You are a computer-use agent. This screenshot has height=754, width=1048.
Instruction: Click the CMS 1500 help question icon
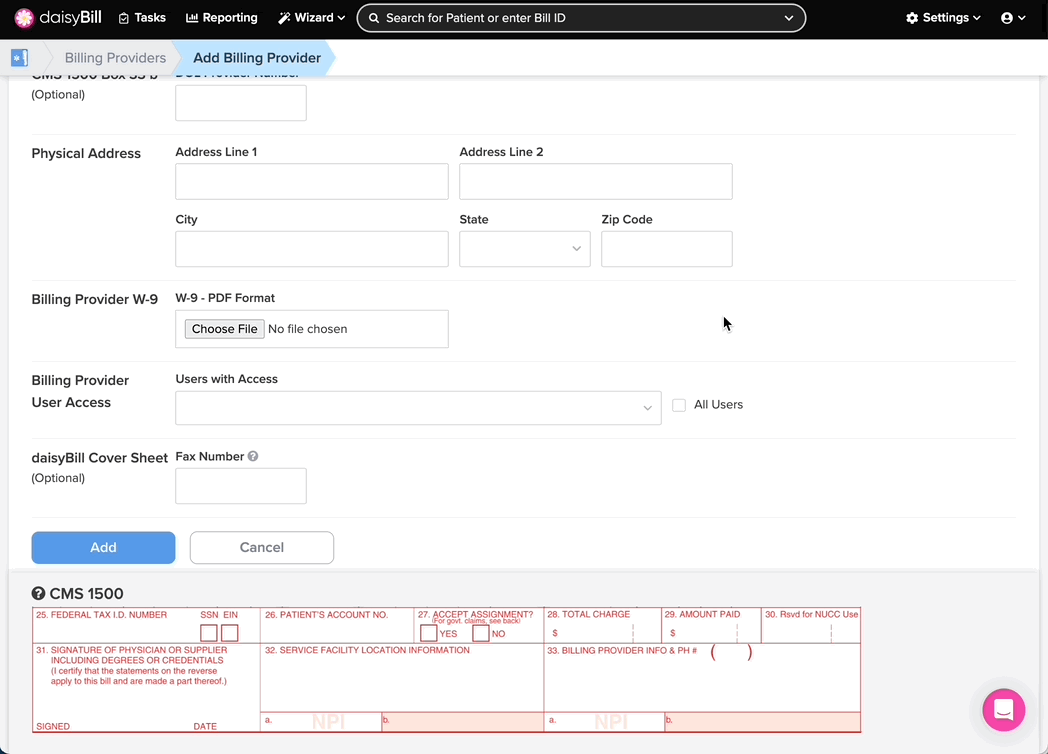38,594
